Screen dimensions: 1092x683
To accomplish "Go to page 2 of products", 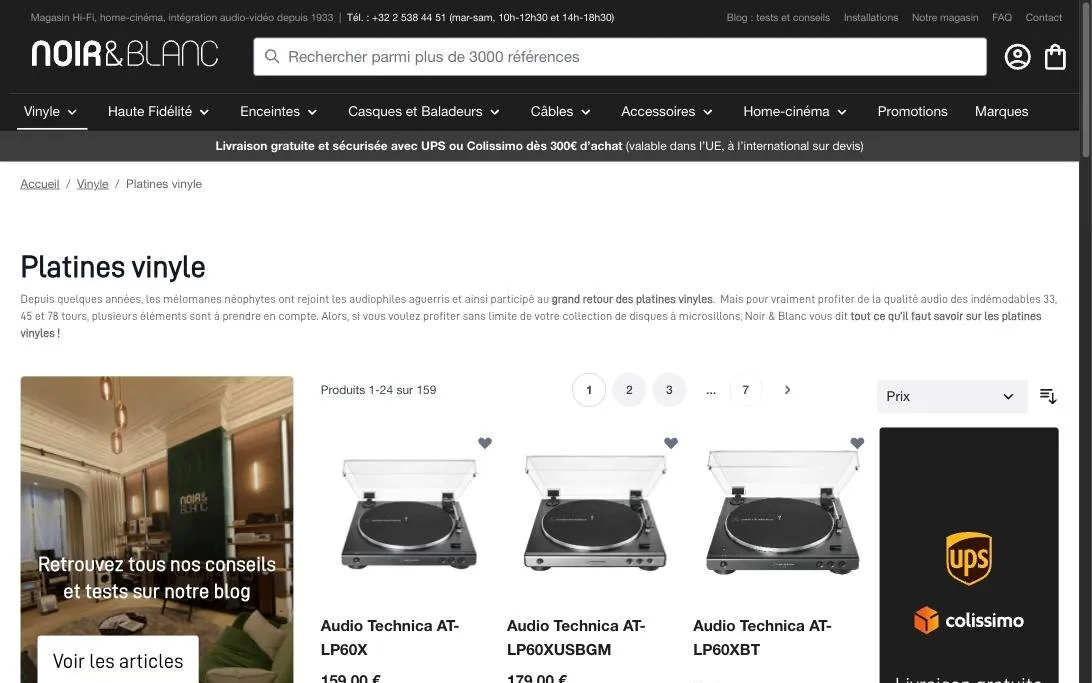I will 629,390.
